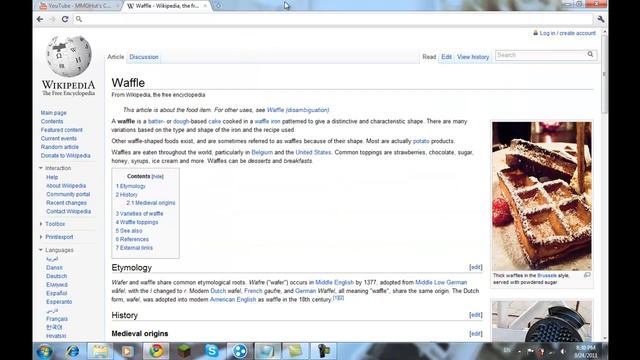Open the Discussion tab
The width and height of the screenshot is (640, 360).
point(144,57)
